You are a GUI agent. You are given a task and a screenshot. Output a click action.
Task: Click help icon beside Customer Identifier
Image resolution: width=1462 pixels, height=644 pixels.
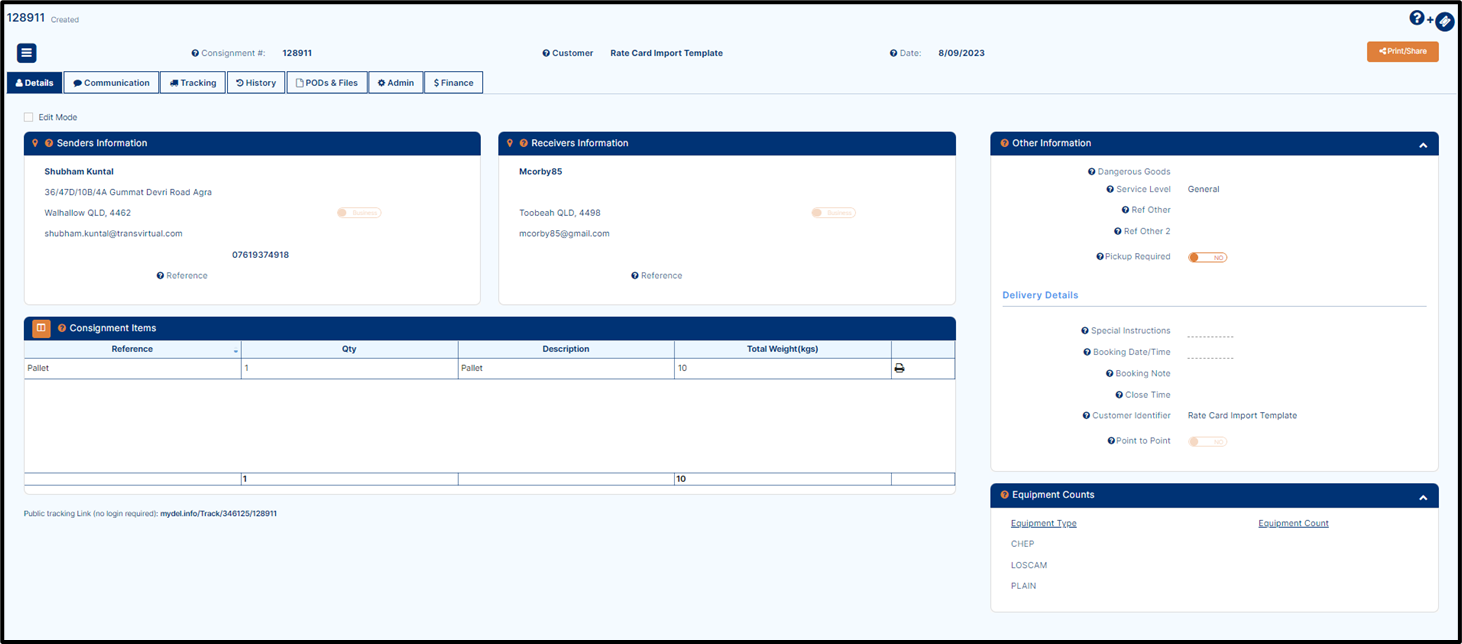(1086, 416)
